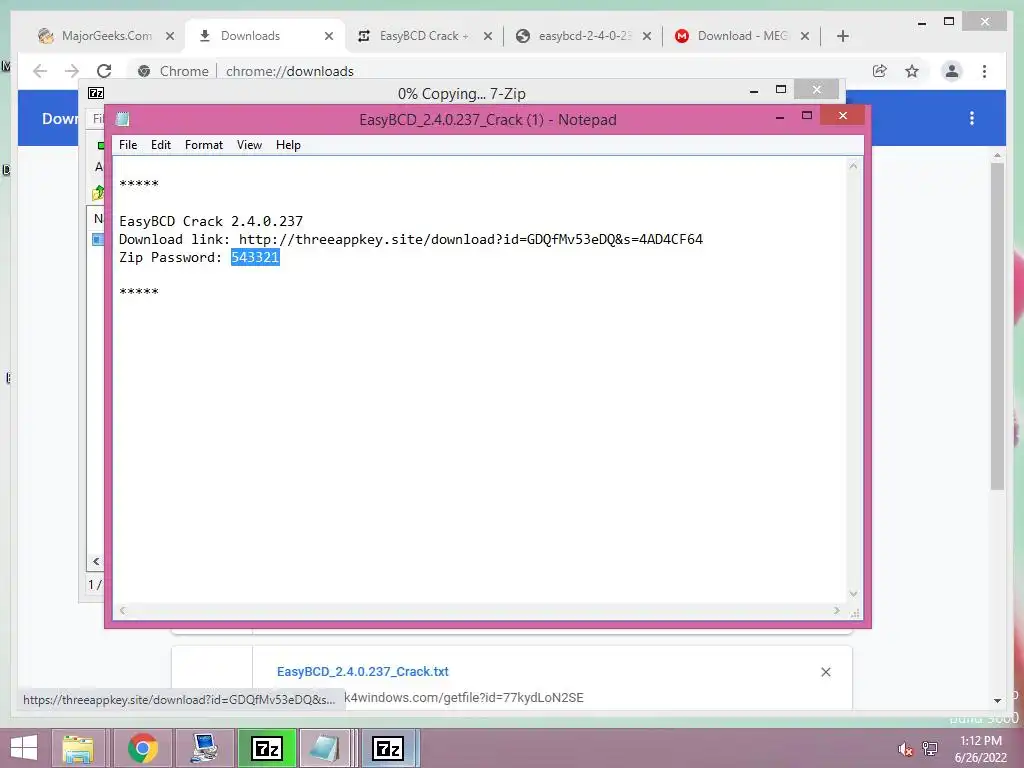Open the Chrome three-dot menu
This screenshot has height=768, width=1024.
pos(984,71)
